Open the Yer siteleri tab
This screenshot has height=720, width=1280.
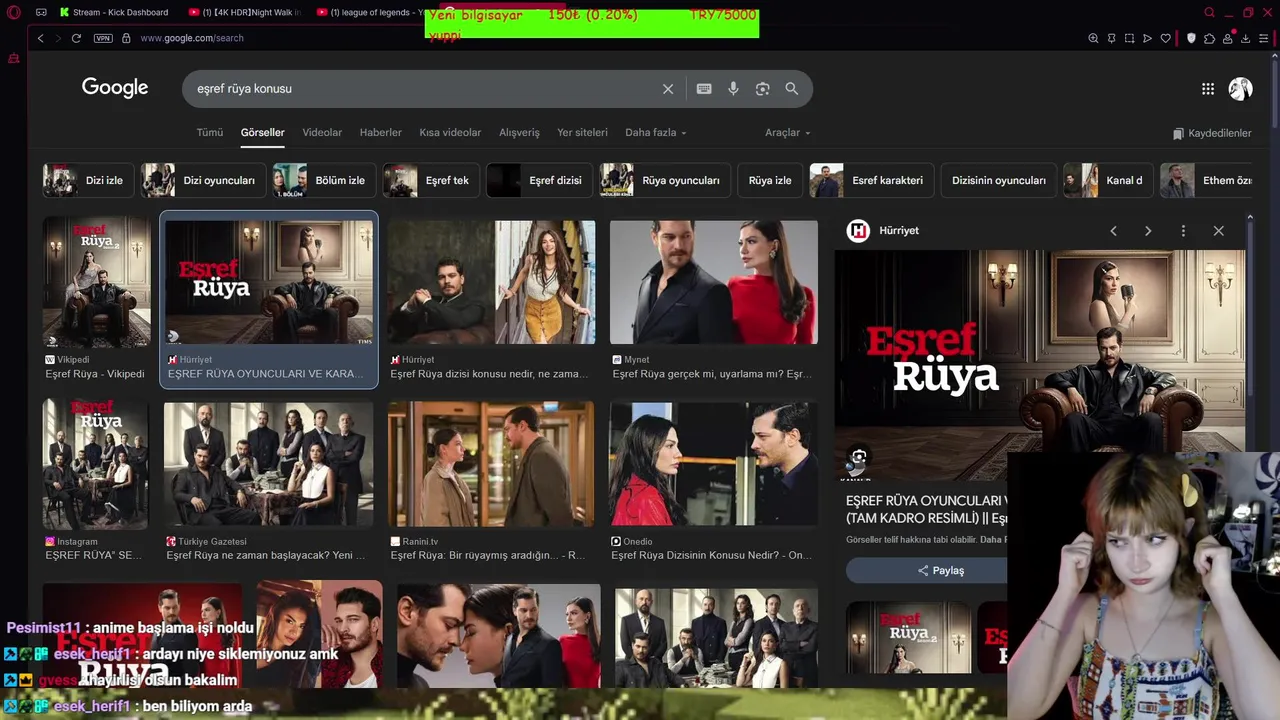click(x=582, y=132)
